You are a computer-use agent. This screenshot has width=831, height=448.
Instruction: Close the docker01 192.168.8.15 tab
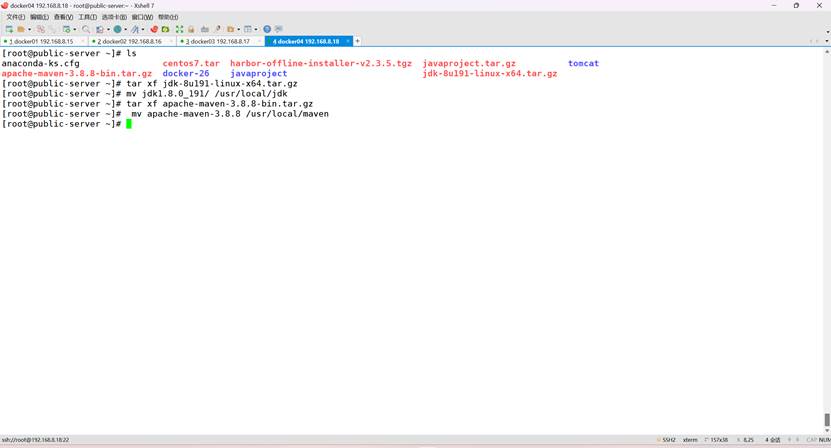click(82, 41)
